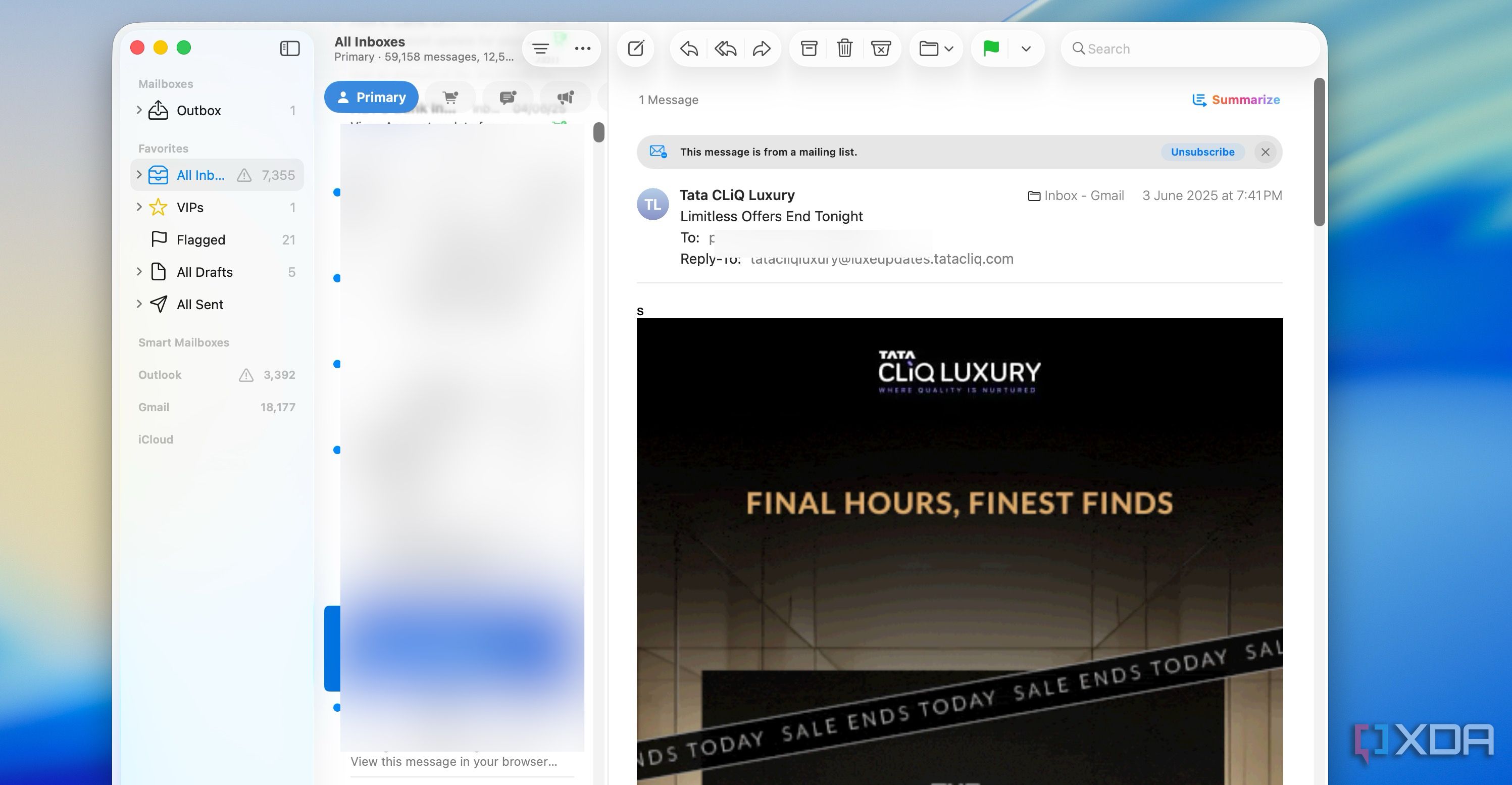The height and width of the screenshot is (785, 1512).
Task: Click the Outbox tray icon
Action: (x=158, y=110)
